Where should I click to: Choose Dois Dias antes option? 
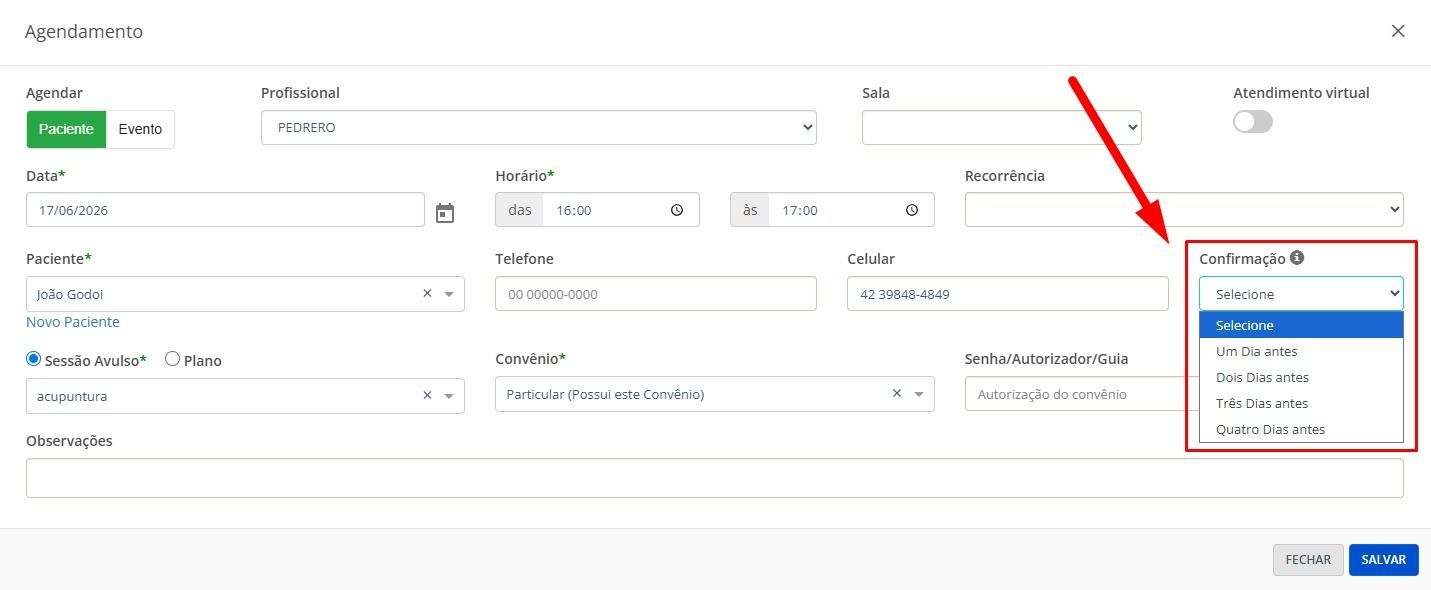pyautogui.click(x=1301, y=377)
